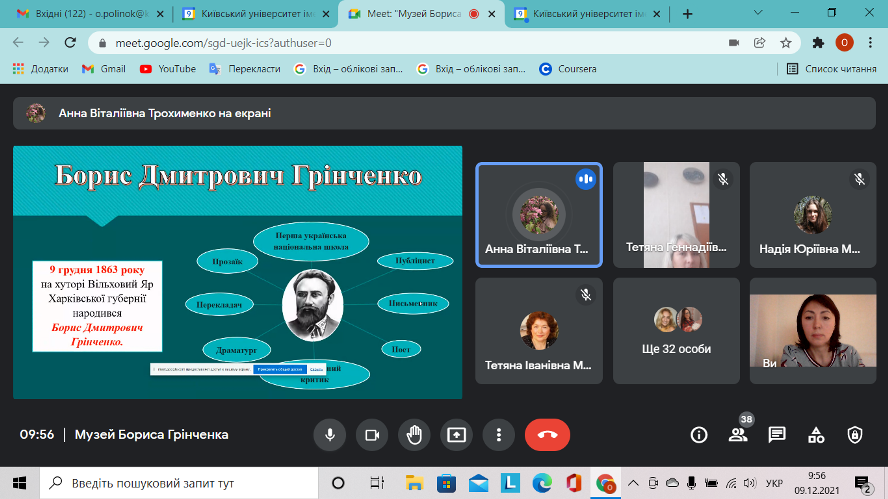Image resolution: width=888 pixels, height=499 pixels.
Task: Toggle the raise hand button
Action: (414, 435)
